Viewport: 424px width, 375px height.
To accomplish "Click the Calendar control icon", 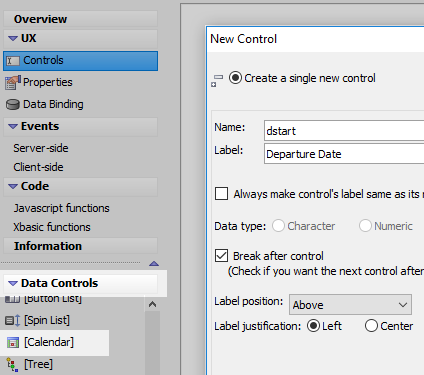I will coord(13,343).
